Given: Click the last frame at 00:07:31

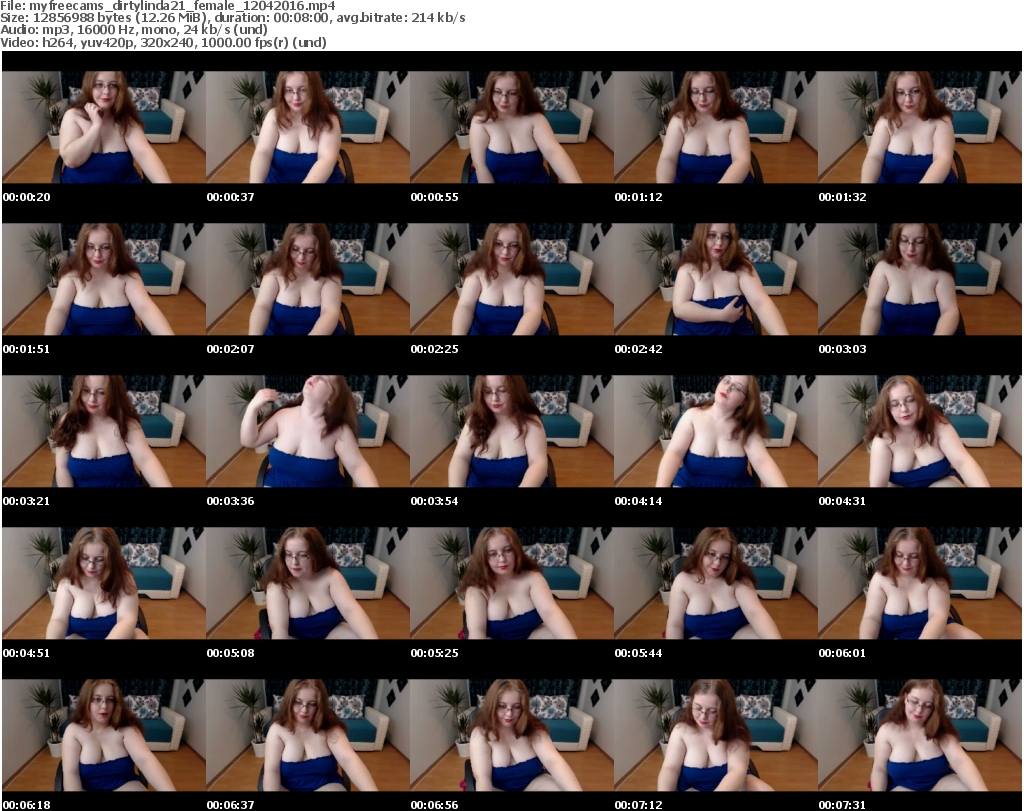Looking at the screenshot, I should [x=919, y=735].
